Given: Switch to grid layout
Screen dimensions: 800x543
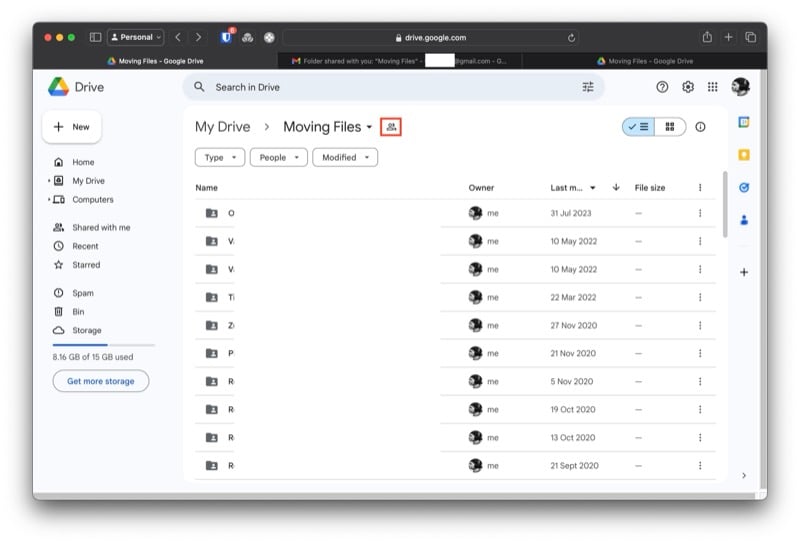Looking at the screenshot, I should click(670, 127).
